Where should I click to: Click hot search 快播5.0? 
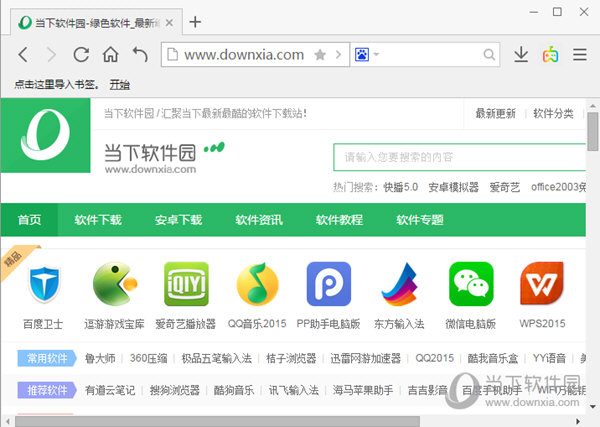pos(401,187)
